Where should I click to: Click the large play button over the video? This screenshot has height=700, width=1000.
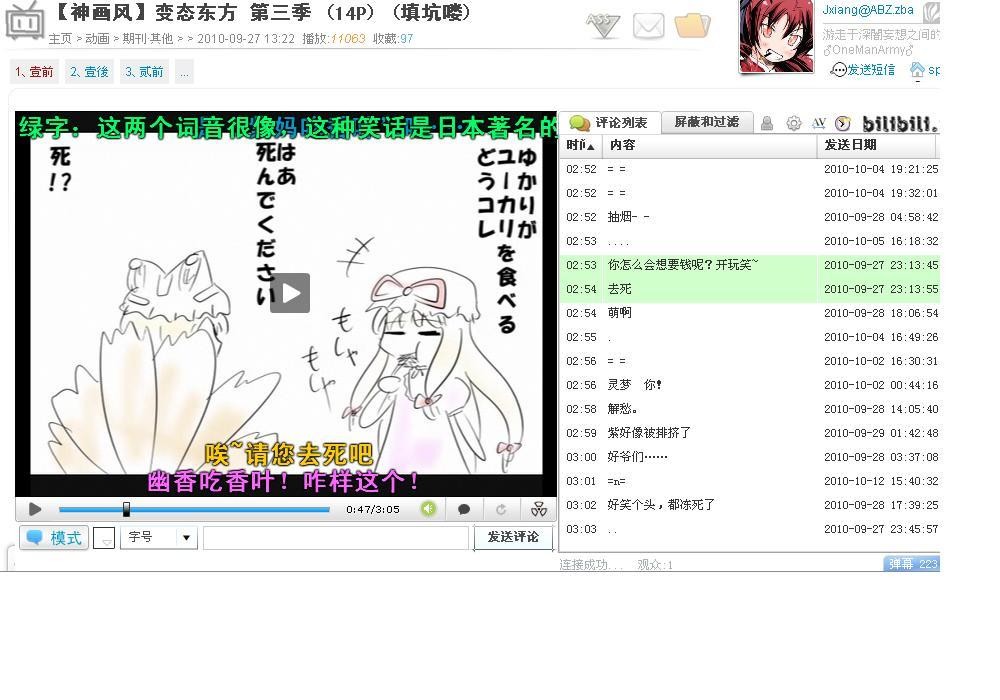(x=290, y=293)
